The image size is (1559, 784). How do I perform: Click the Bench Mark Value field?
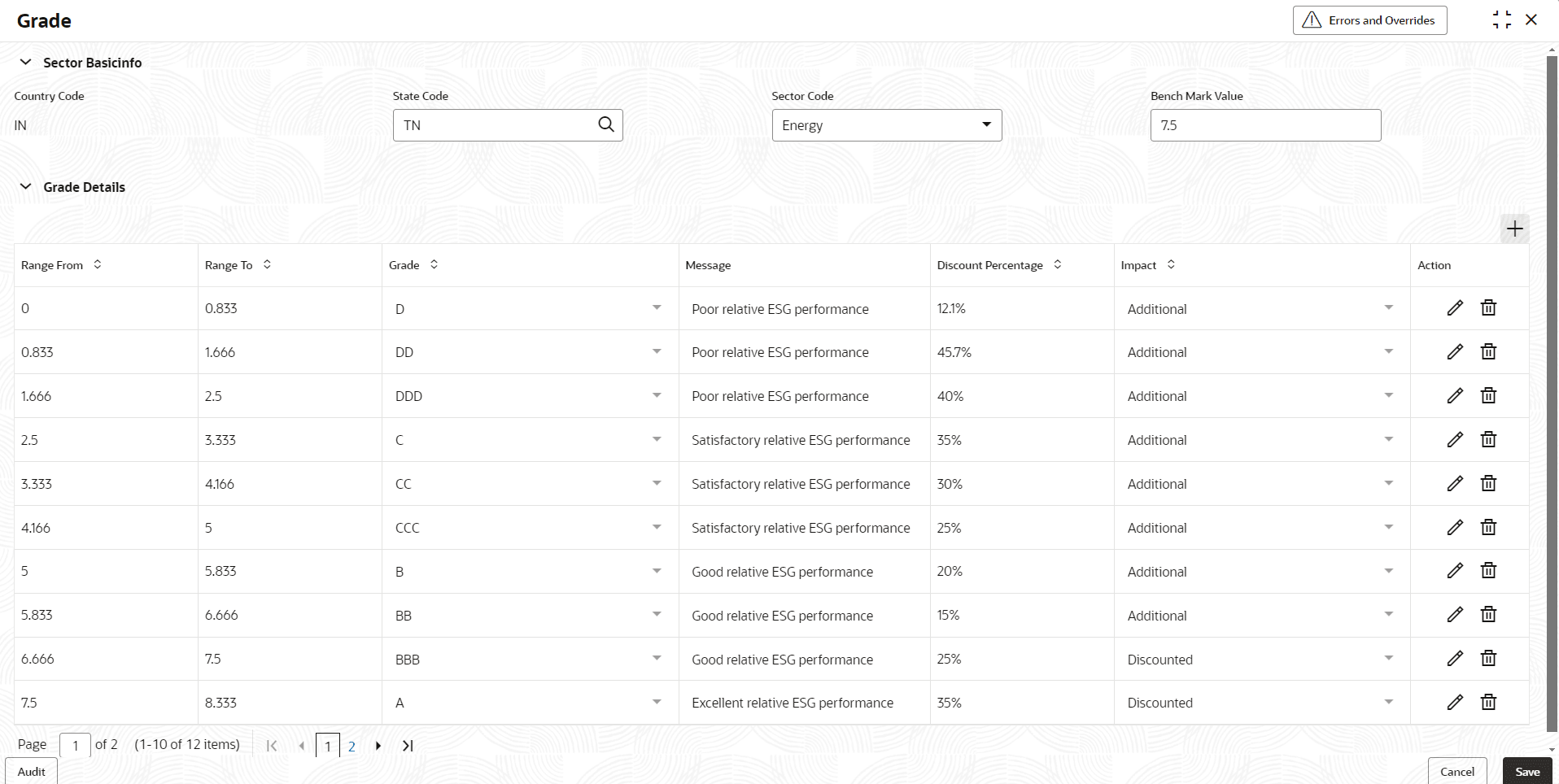point(1265,125)
